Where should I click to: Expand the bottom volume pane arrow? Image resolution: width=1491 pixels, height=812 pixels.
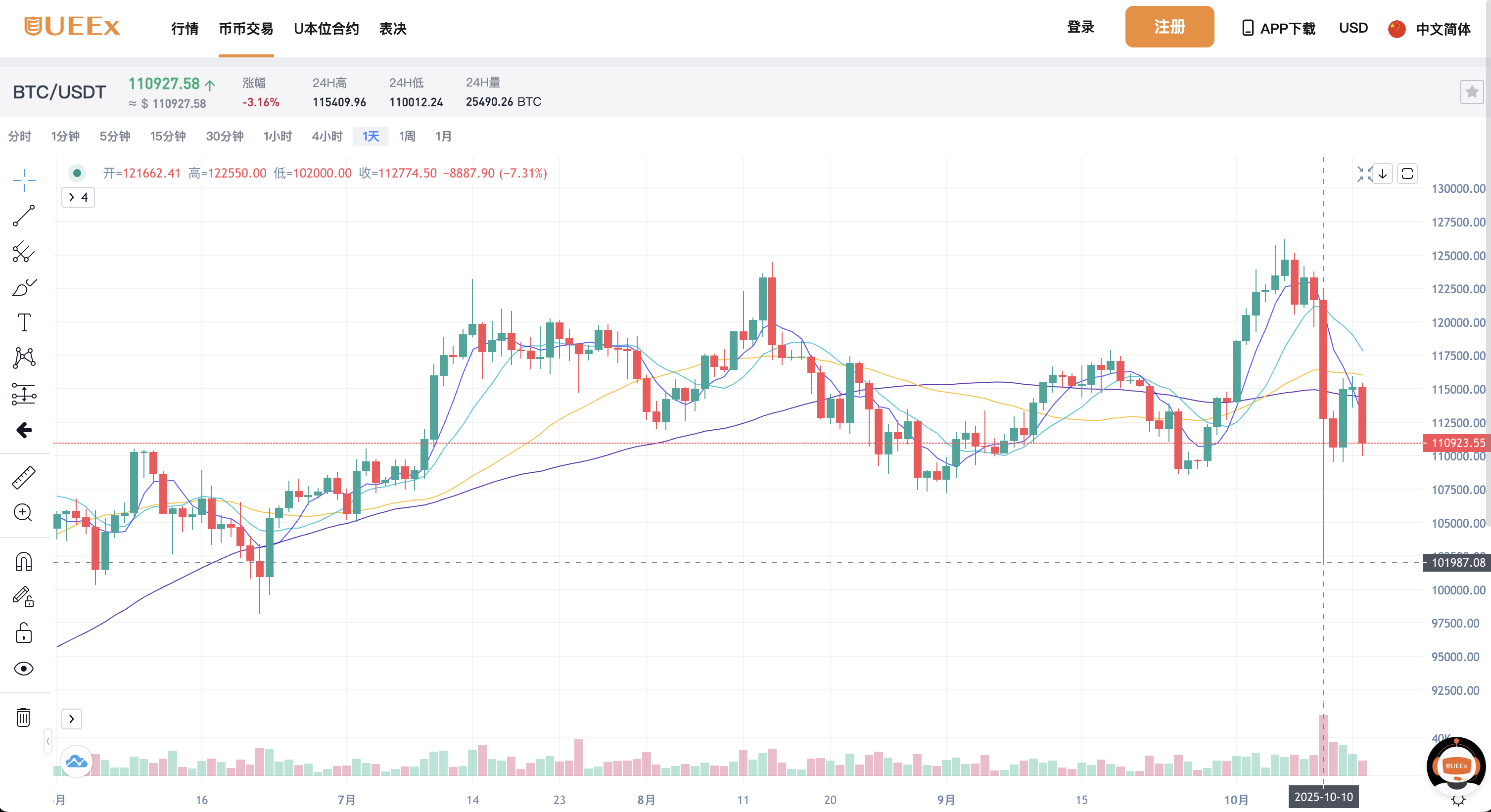pos(72,719)
